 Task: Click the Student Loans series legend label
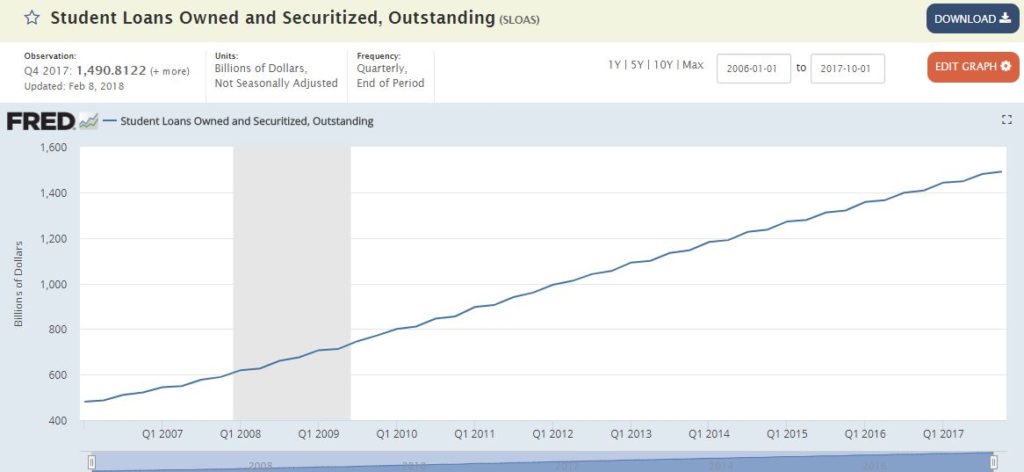click(247, 121)
